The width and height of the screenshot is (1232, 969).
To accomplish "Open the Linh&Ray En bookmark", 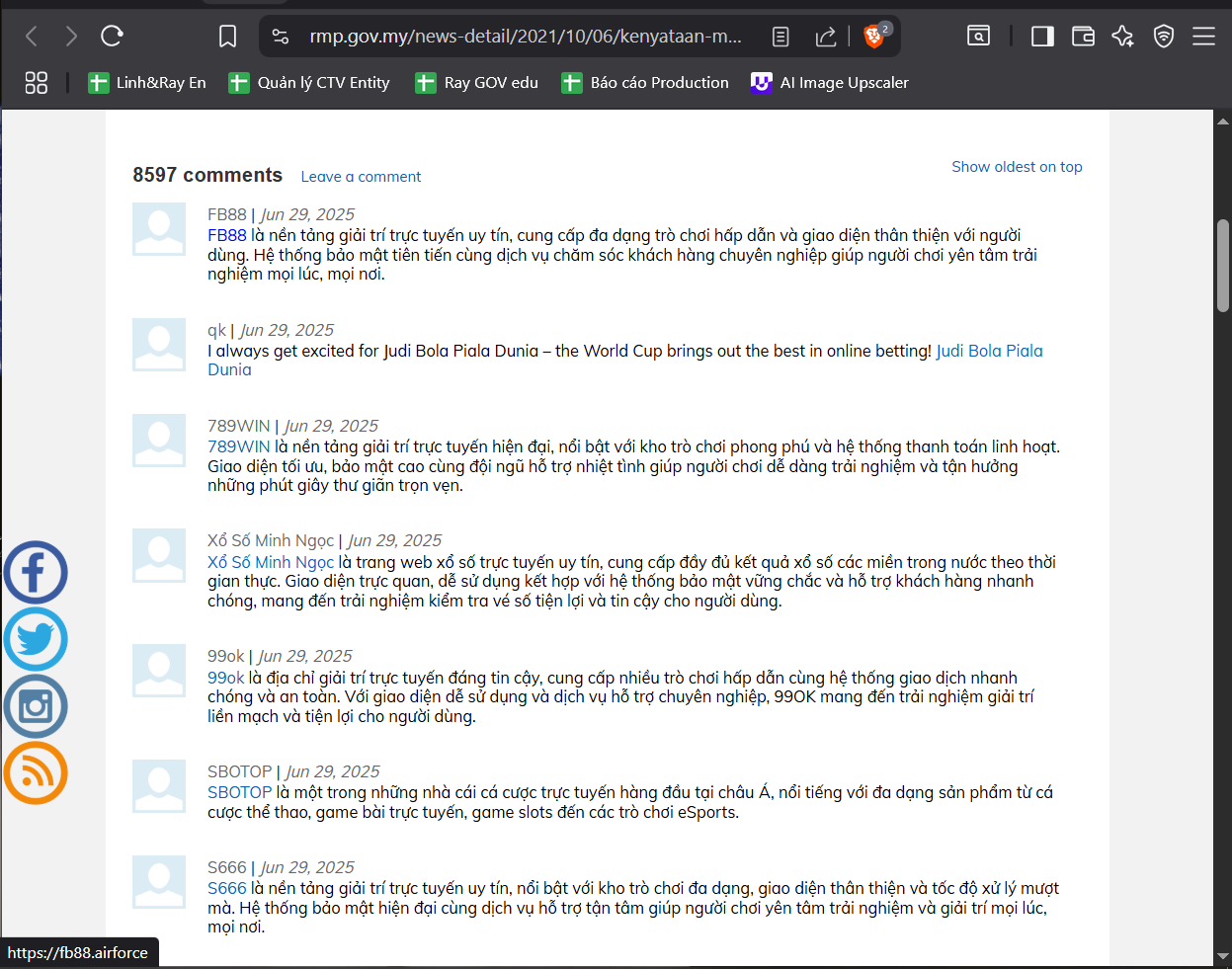I will 147,83.
